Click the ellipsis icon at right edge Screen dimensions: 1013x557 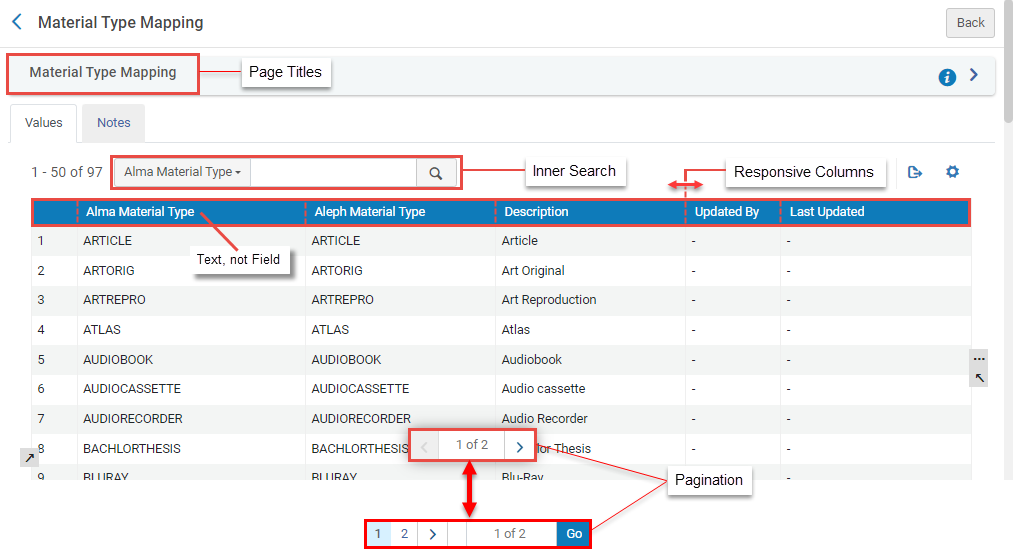[979, 358]
